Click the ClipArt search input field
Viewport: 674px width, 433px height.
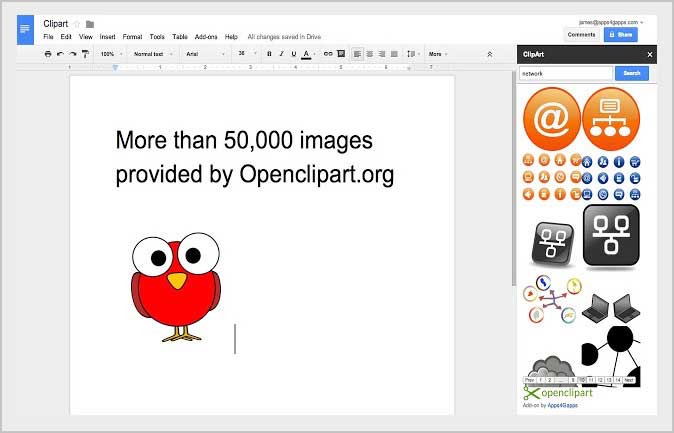[566, 74]
